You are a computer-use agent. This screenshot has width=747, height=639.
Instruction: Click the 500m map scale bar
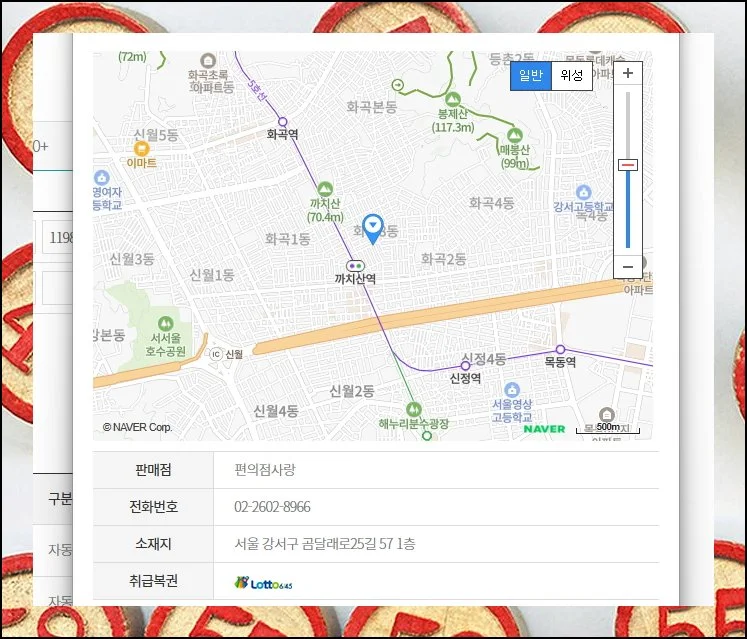click(608, 428)
